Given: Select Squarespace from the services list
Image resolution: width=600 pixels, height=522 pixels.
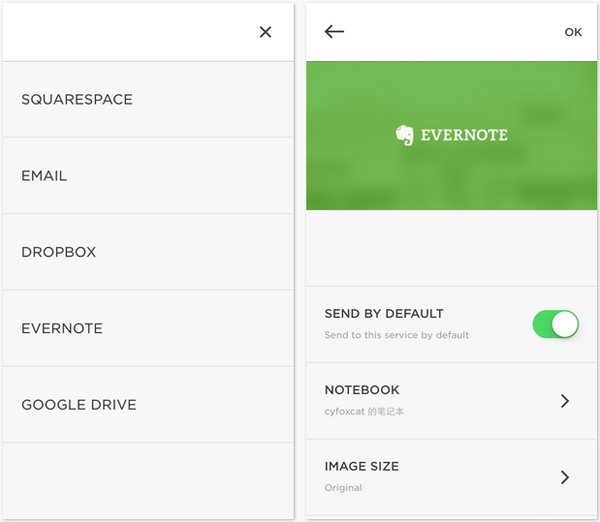Looking at the screenshot, I should click(148, 100).
